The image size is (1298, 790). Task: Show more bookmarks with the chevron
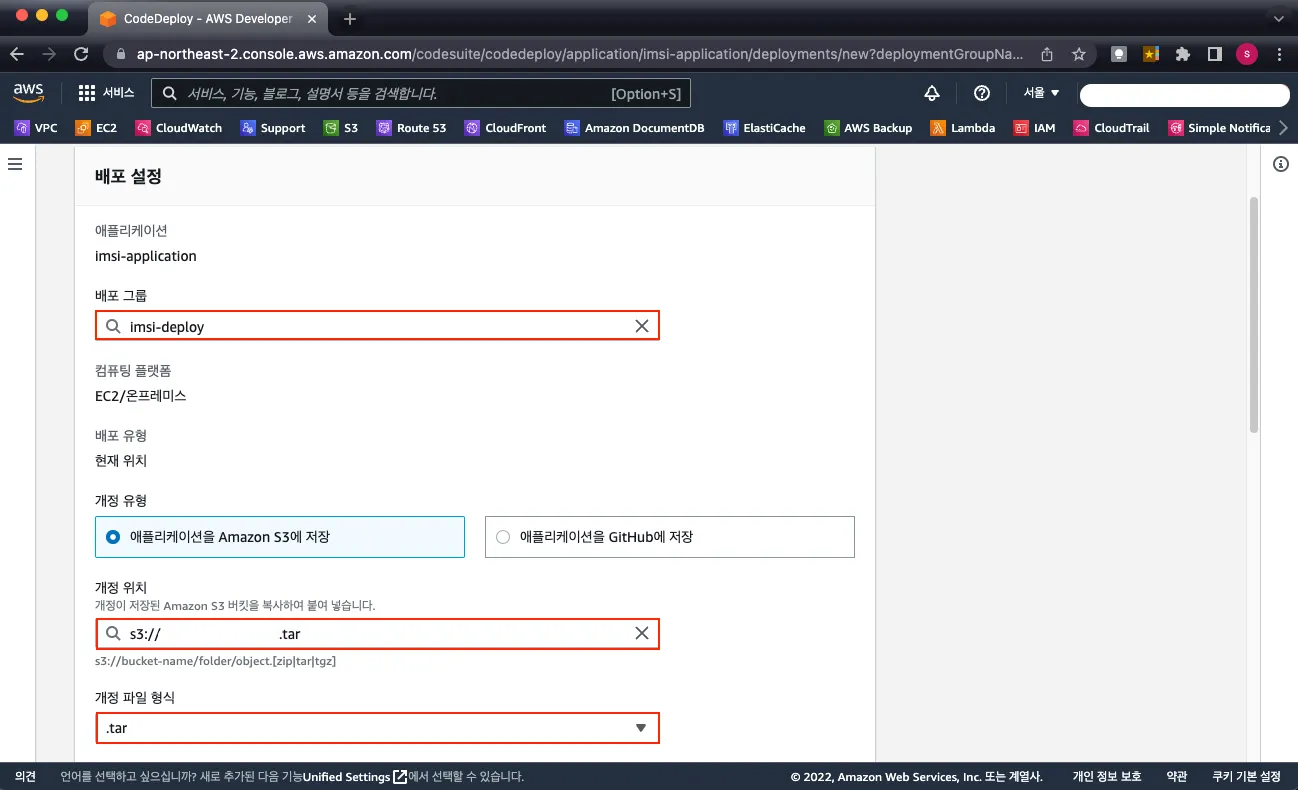1283,128
